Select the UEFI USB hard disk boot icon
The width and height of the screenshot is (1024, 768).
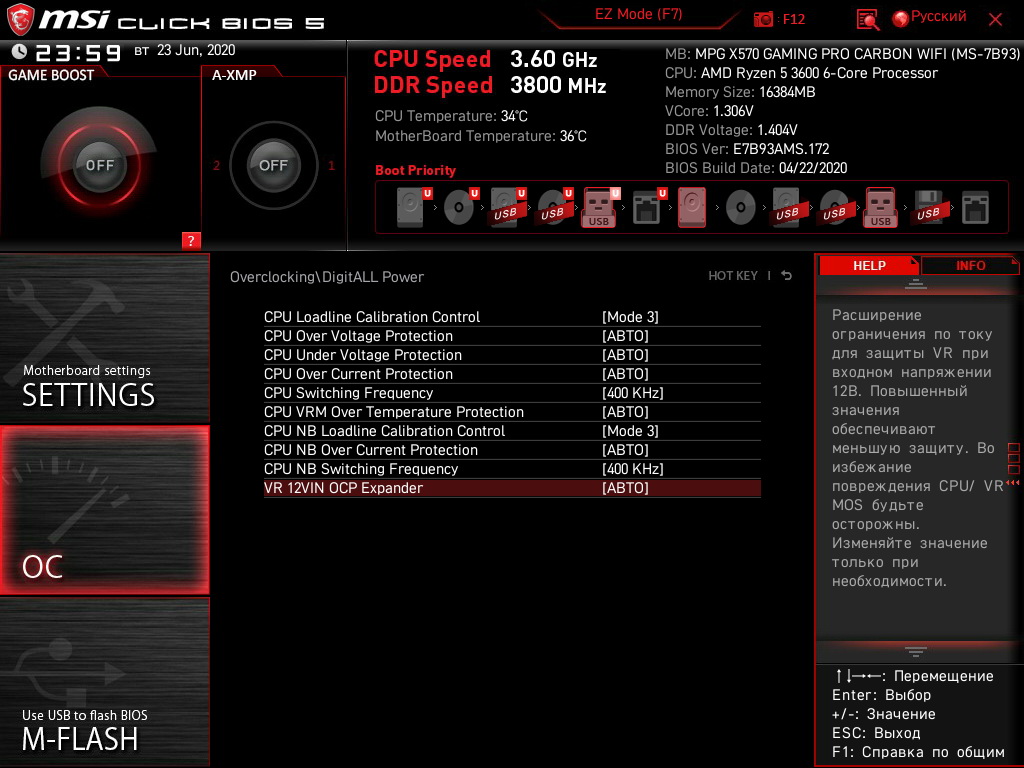pyautogui.click(x=508, y=207)
